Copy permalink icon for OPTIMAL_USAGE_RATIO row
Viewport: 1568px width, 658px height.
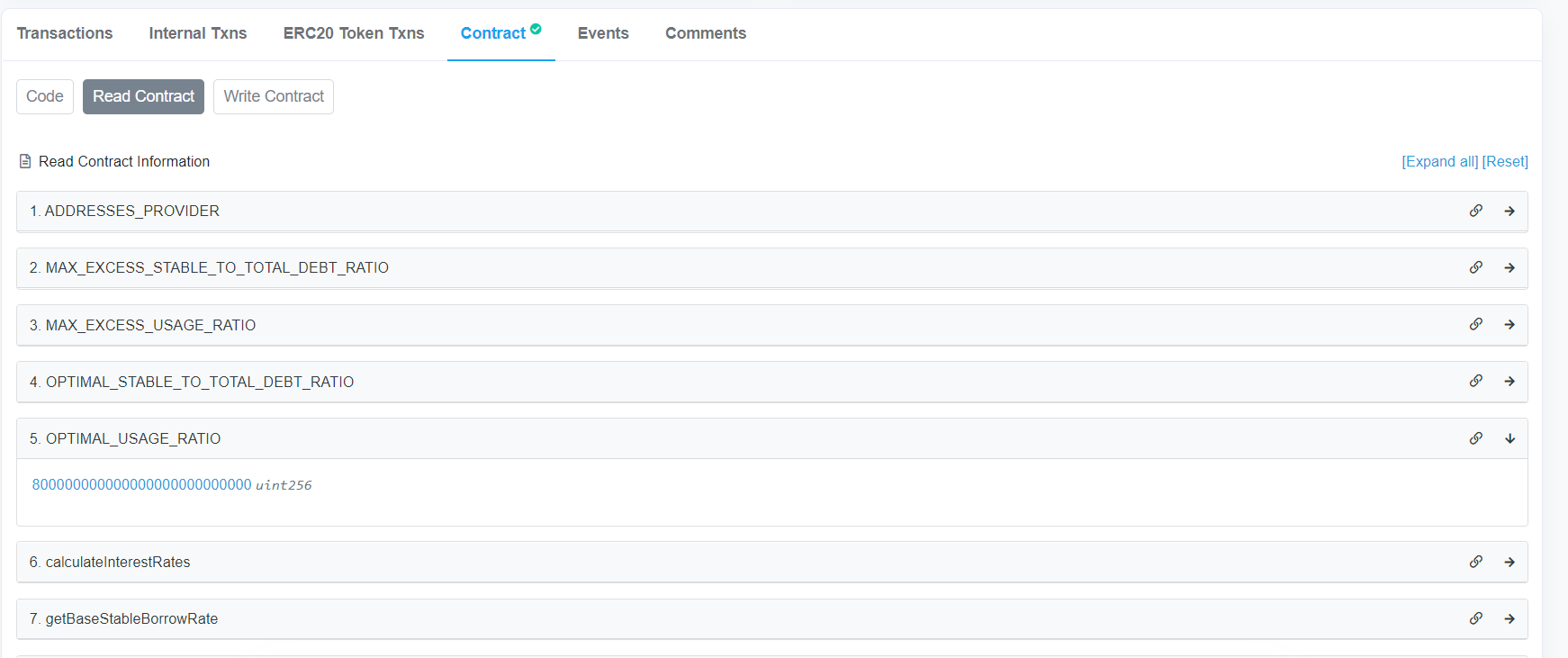[x=1476, y=438]
